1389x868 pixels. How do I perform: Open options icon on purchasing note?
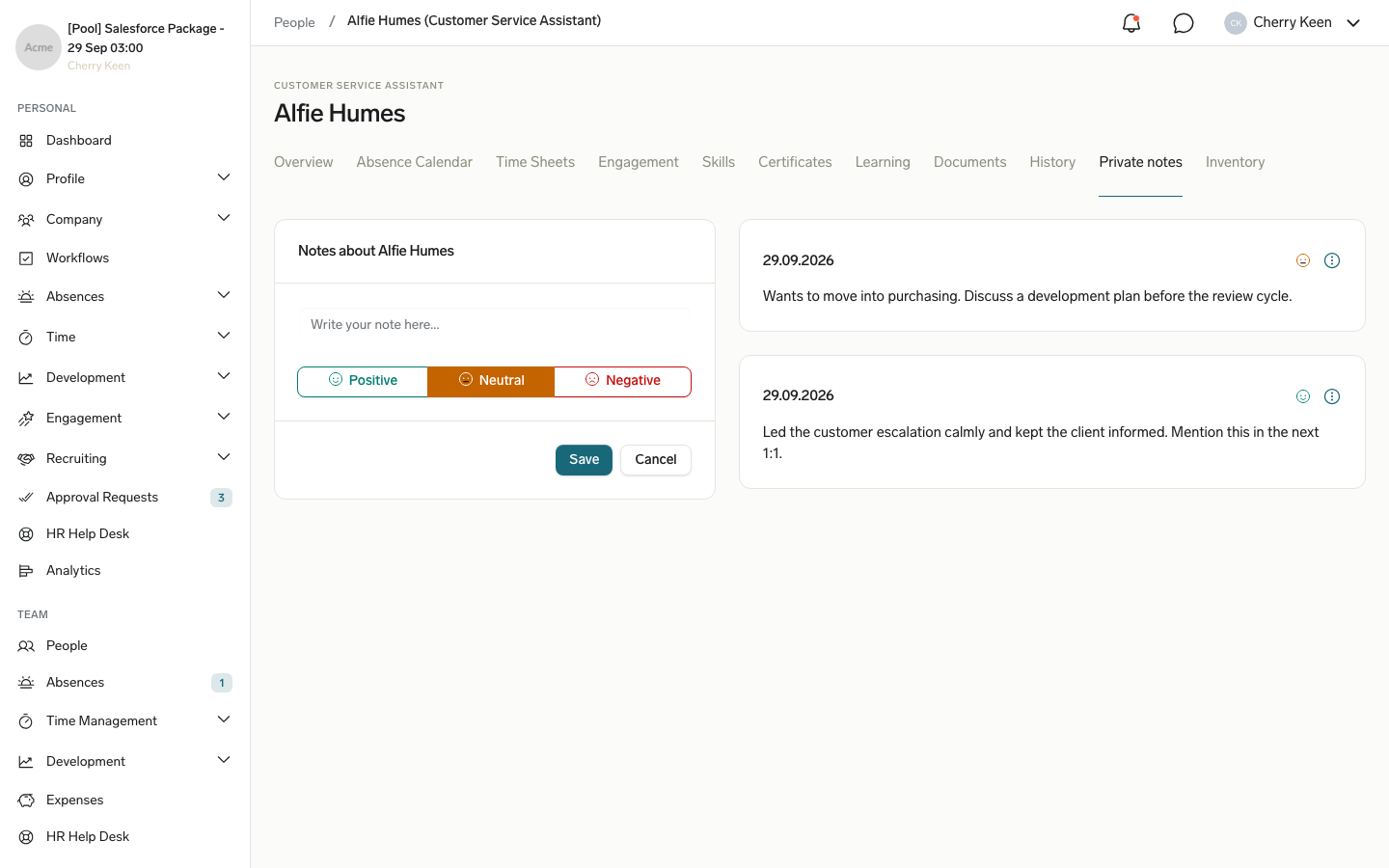pyautogui.click(x=1332, y=260)
